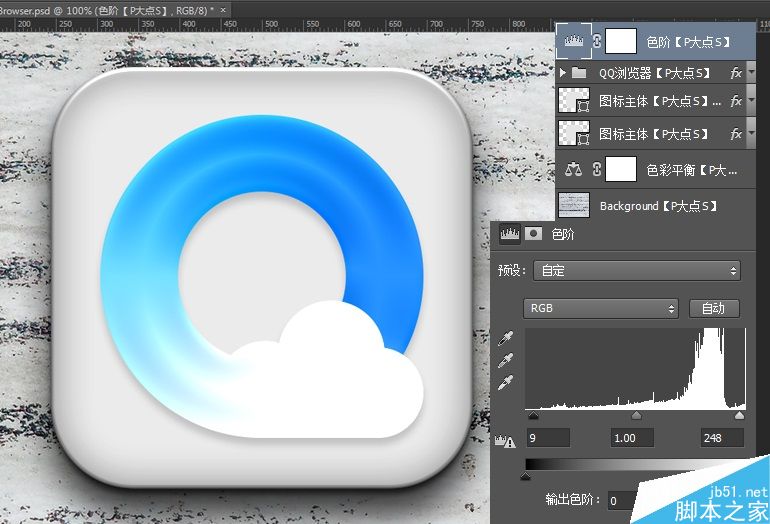This screenshot has height=524, width=770.
Task: Click the Color Balance scales icon
Action: coord(573,170)
